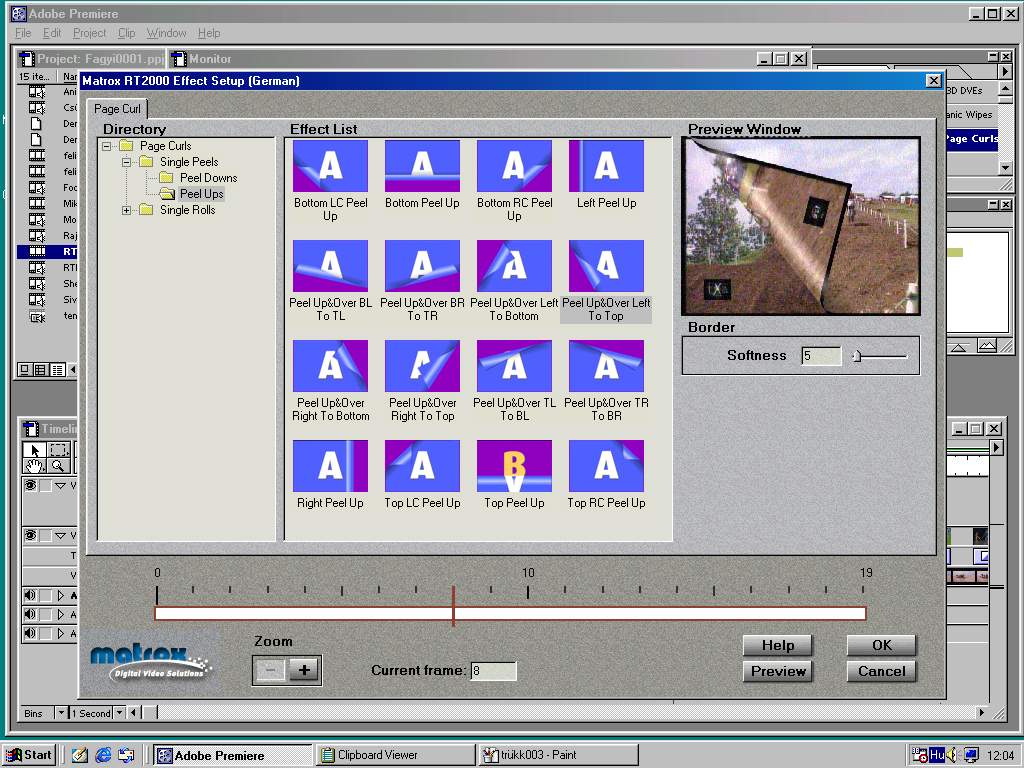Open the Bins dropdown arrow
The width and height of the screenshot is (1024, 768).
pos(61,712)
